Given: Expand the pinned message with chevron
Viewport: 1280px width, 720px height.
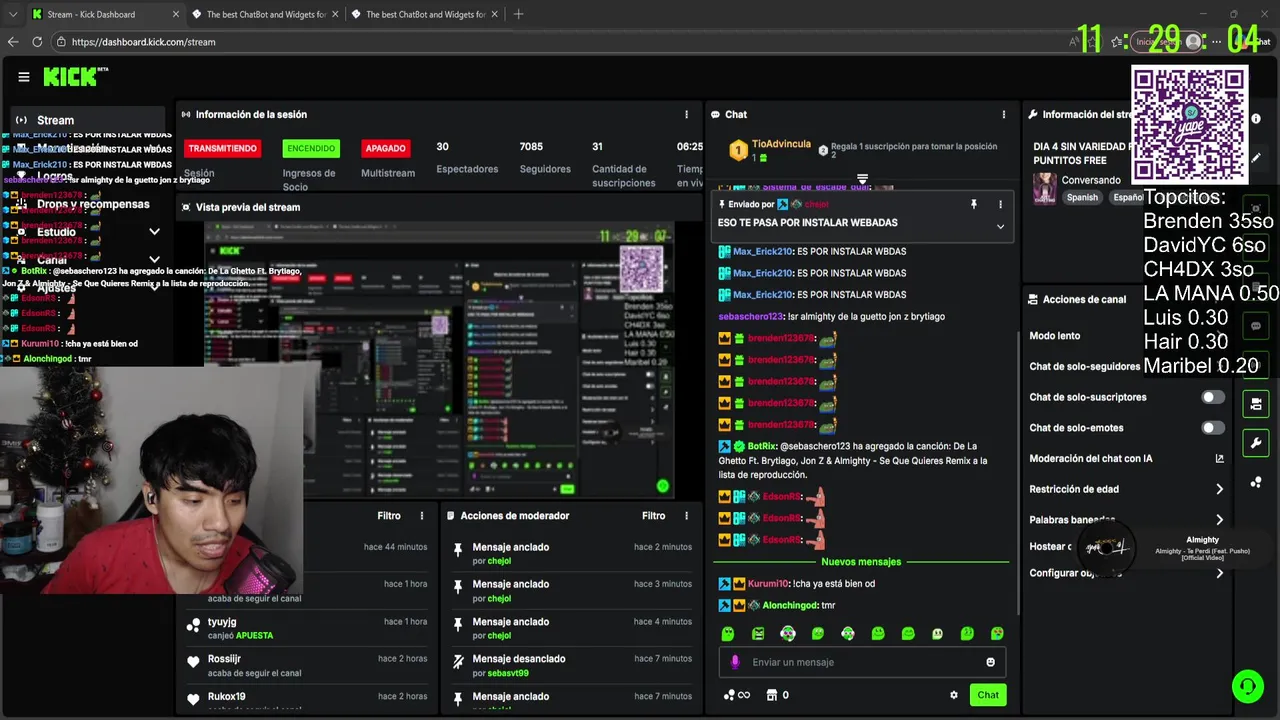Looking at the screenshot, I should coord(1000,226).
